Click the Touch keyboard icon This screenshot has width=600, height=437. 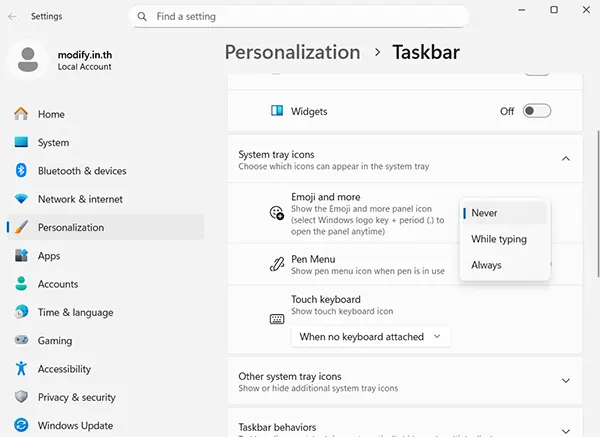coord(277,319)
